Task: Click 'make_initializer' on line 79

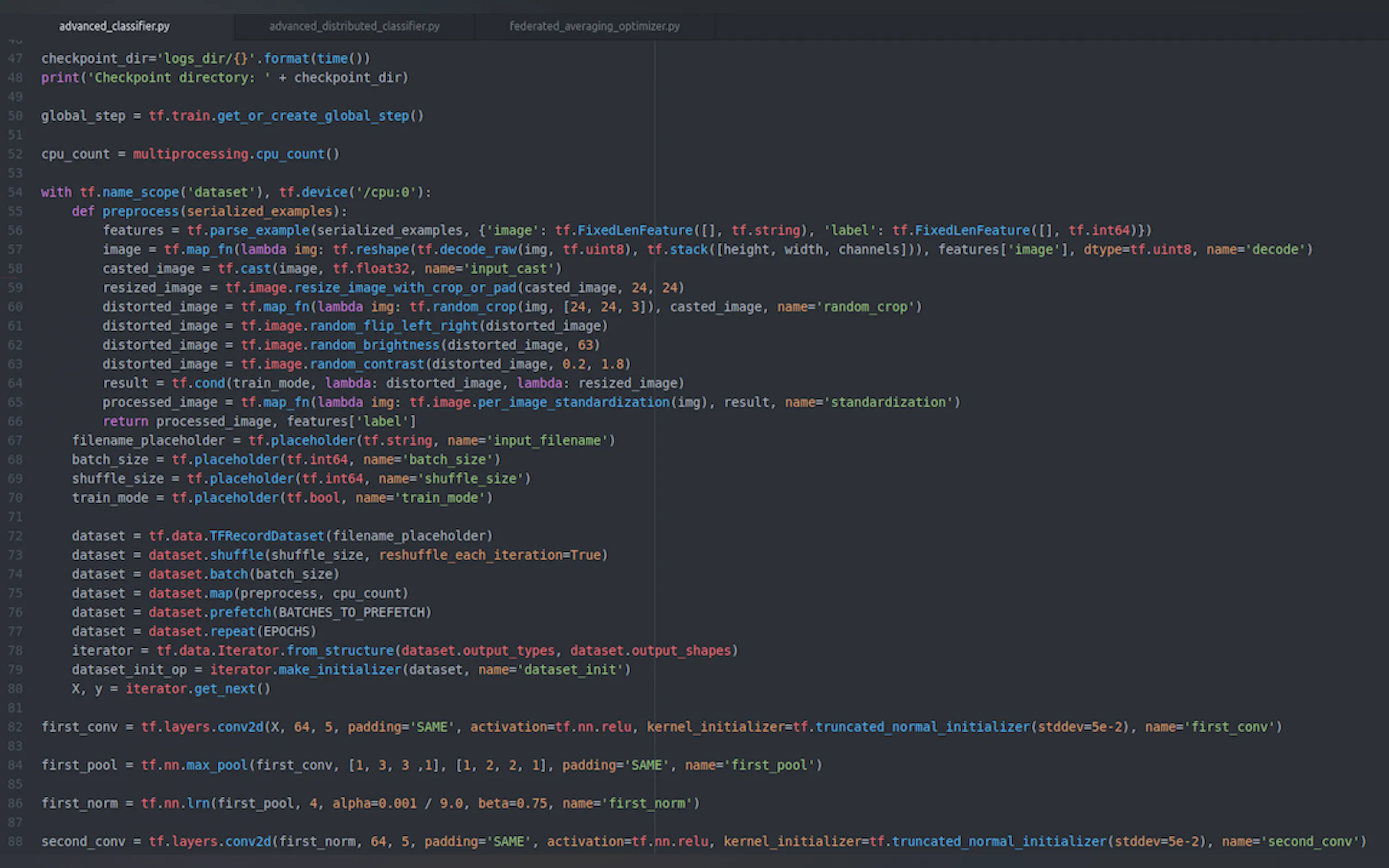Action: (340, 670)
